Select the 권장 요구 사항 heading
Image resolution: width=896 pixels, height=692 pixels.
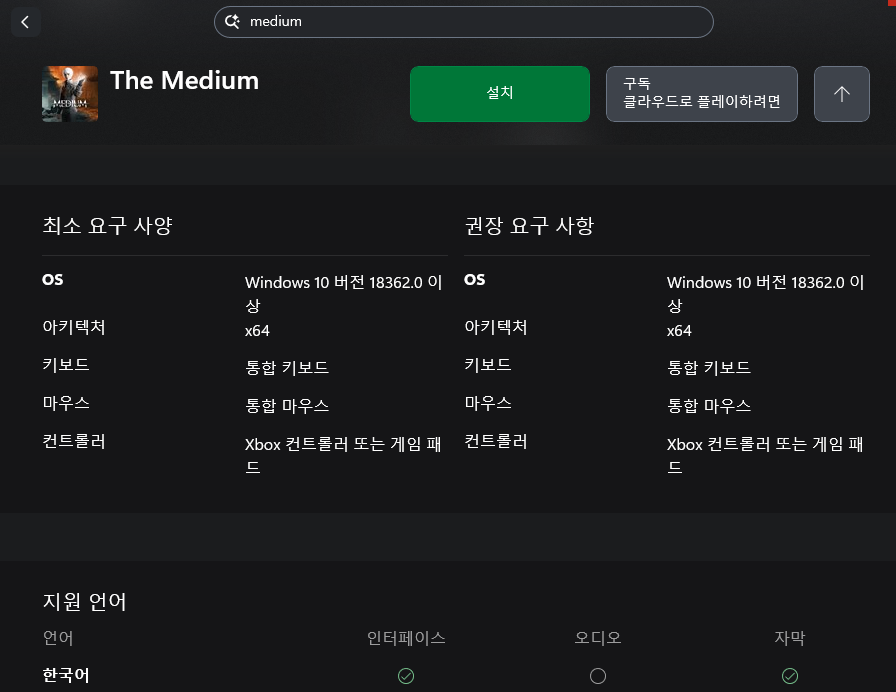[x=529, y=226]
